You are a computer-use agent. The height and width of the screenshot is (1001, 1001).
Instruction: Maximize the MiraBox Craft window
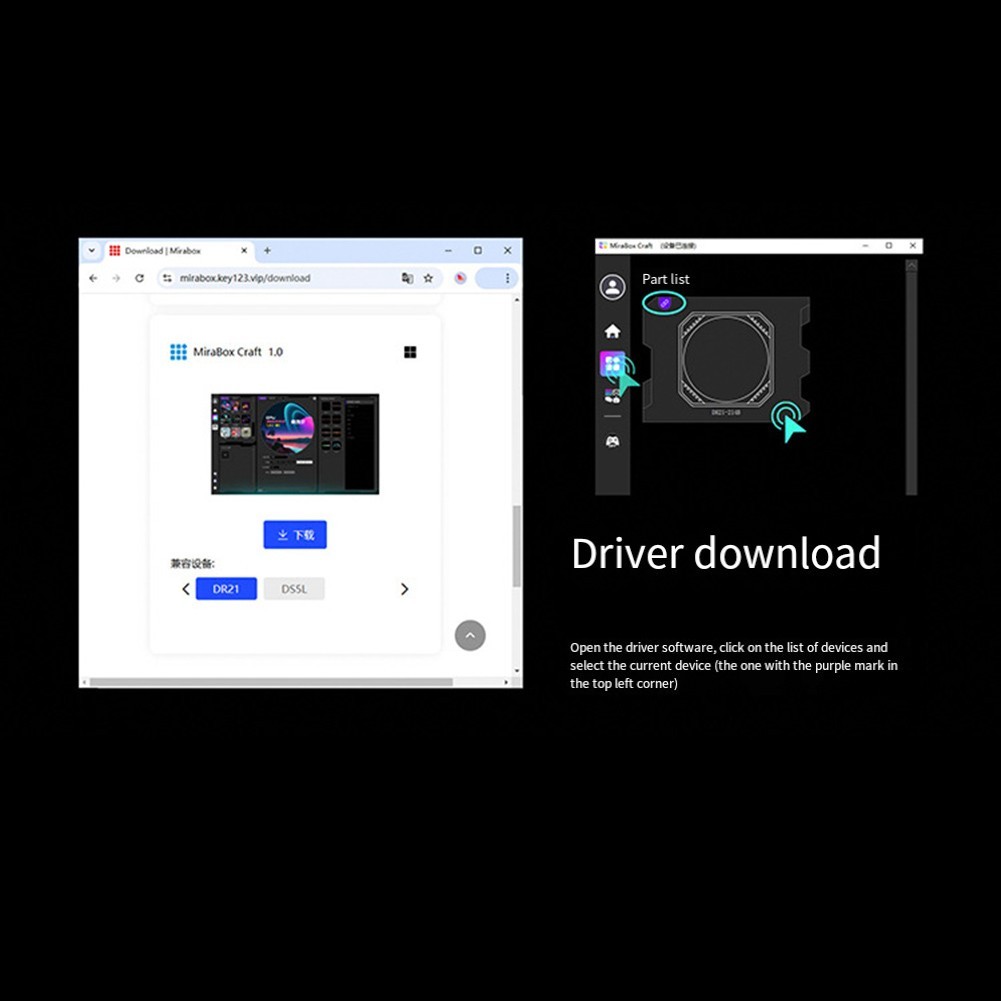click(889, 246)
